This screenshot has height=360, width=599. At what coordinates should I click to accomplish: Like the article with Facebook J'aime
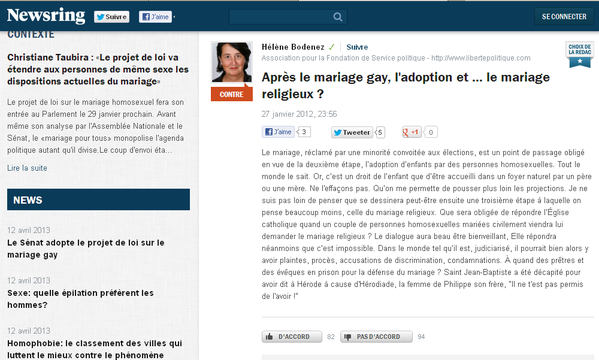[278, 132]
